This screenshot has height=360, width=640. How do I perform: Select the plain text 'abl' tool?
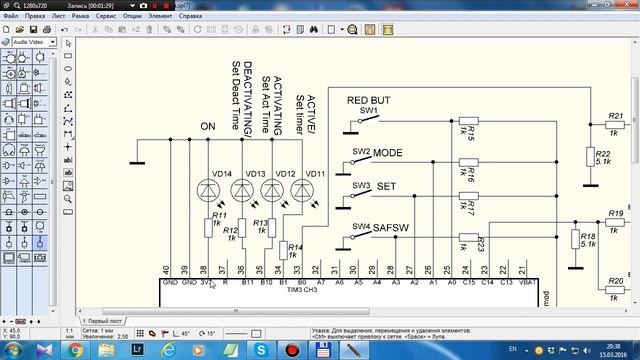68,160
